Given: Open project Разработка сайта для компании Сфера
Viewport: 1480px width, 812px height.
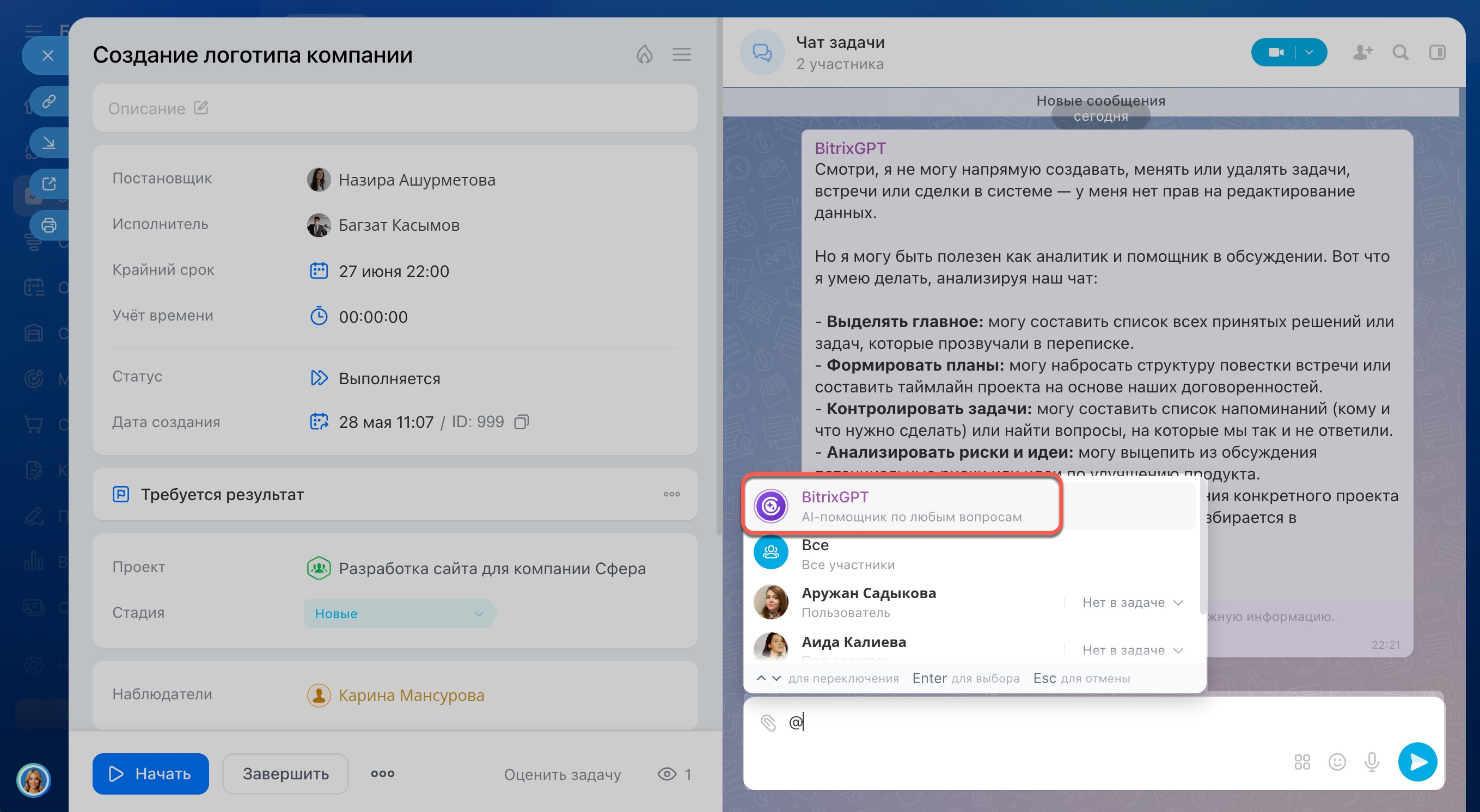Looking at the screenshot, I should coord(492,569).
